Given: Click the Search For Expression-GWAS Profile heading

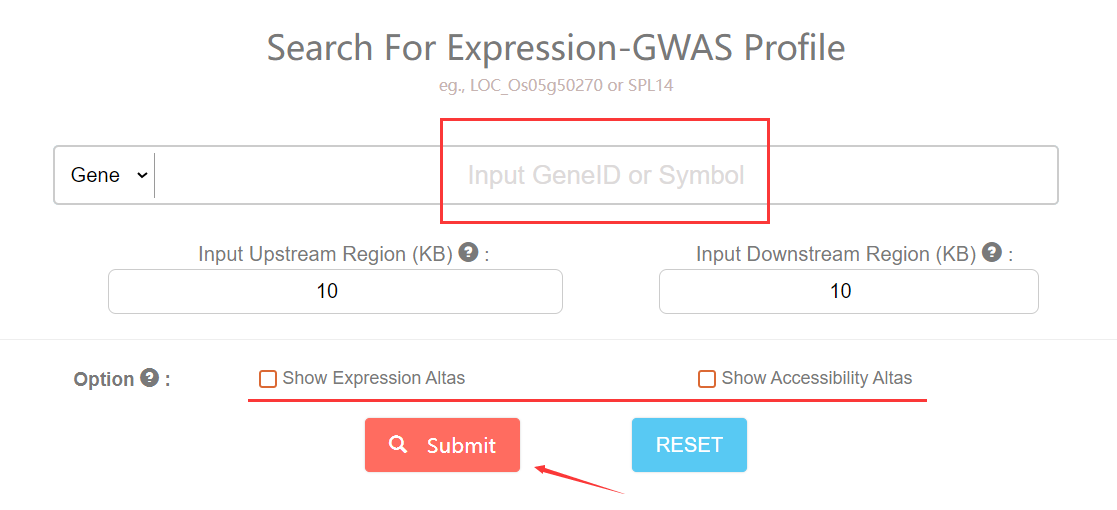Looking at the screenshot, I should (x=556, y=47).
